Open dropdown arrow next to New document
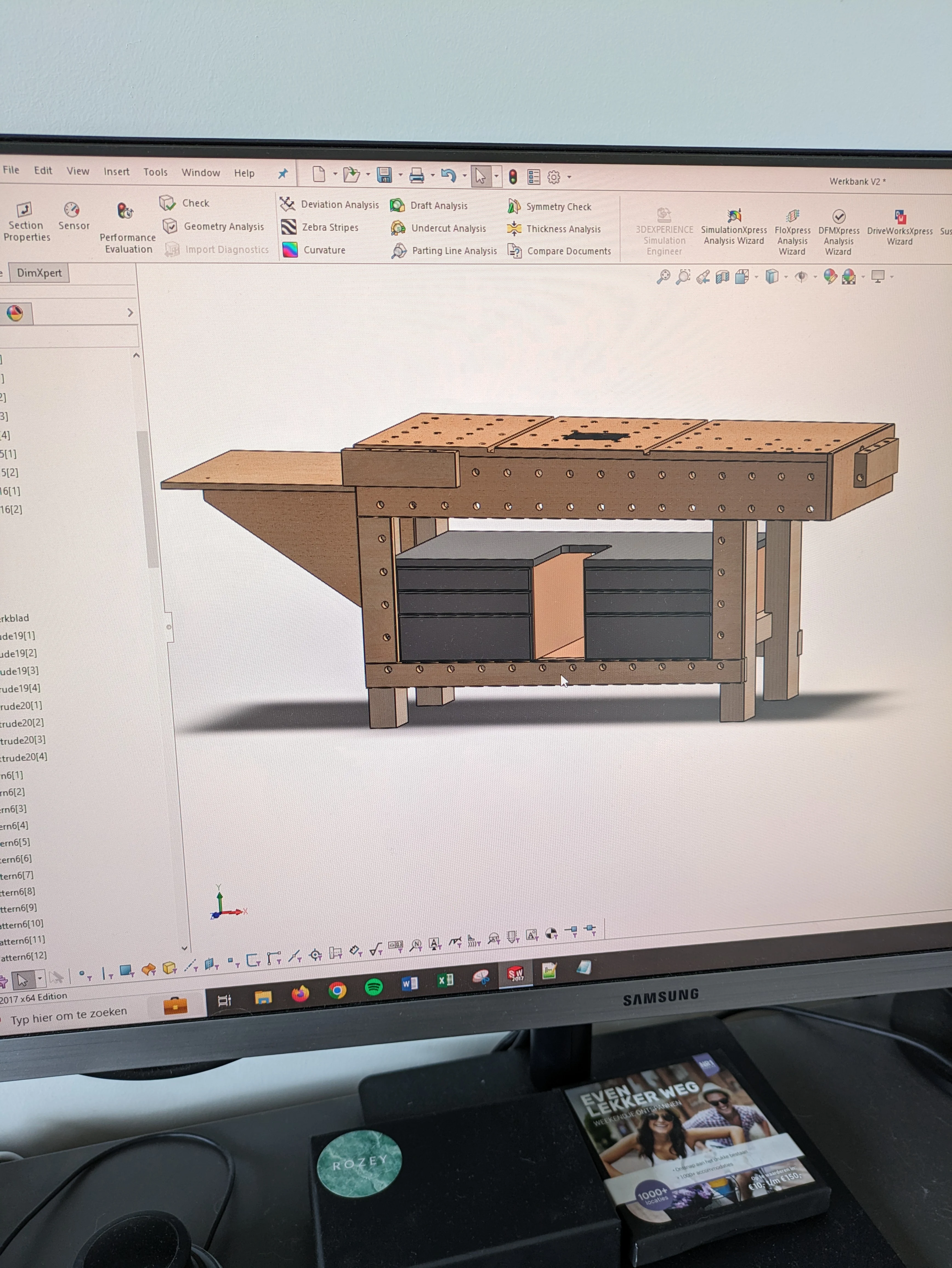The image size is (952, 1268). (x=335, y=174)
